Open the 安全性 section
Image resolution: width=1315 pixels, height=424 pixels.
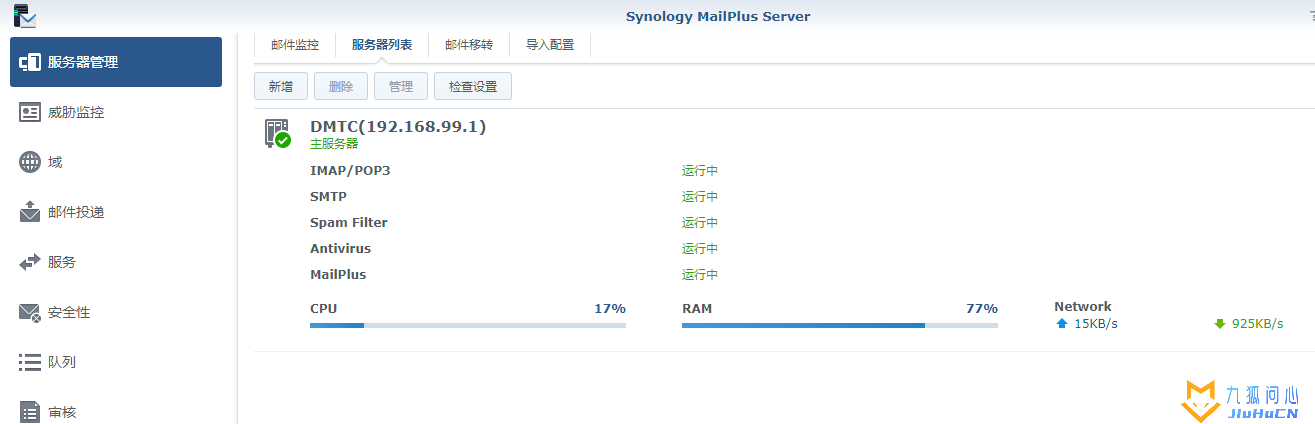pos(116,312)
